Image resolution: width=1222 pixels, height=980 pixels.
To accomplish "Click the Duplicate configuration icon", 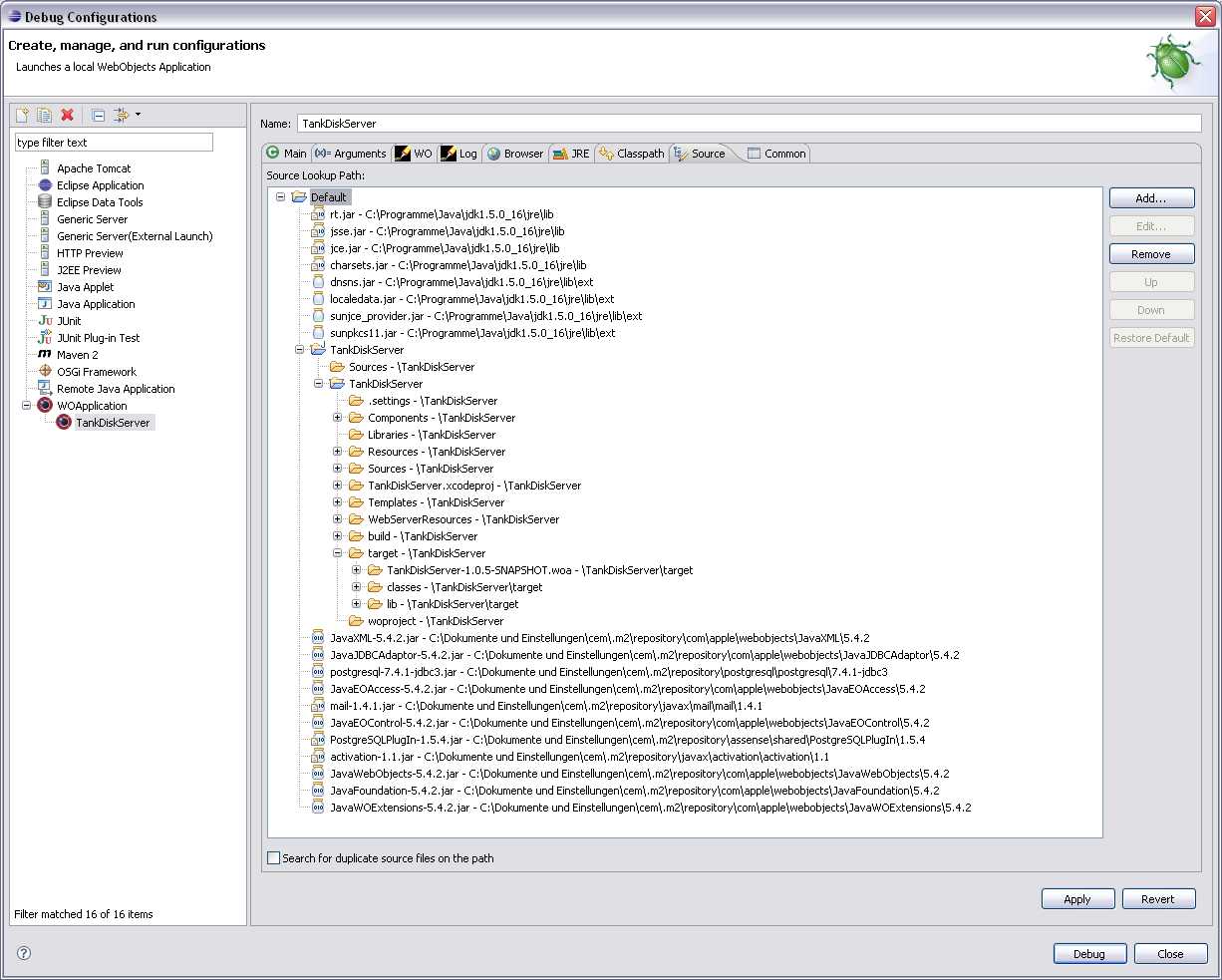I will click(44, 116).
